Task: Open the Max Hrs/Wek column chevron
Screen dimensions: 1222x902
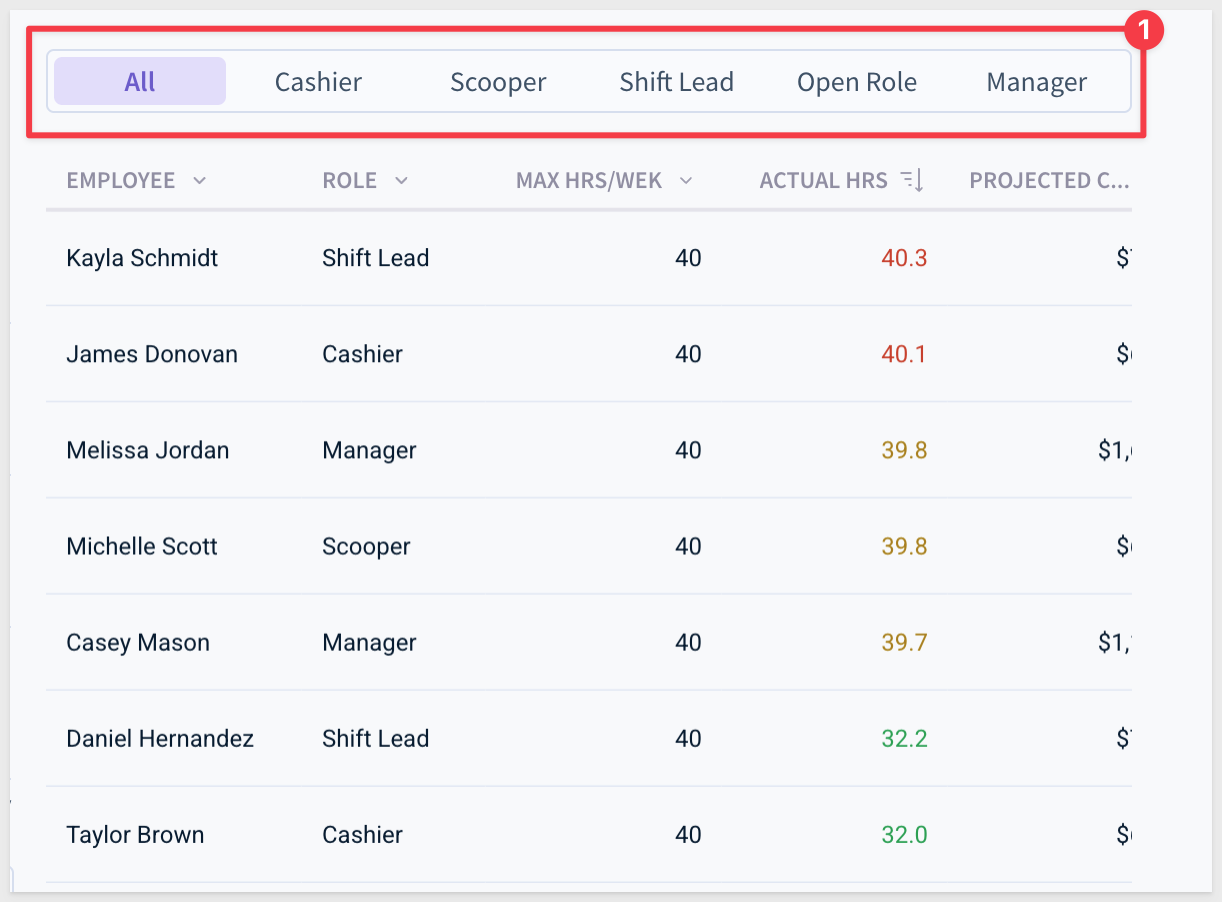Action: coord(686,181)
